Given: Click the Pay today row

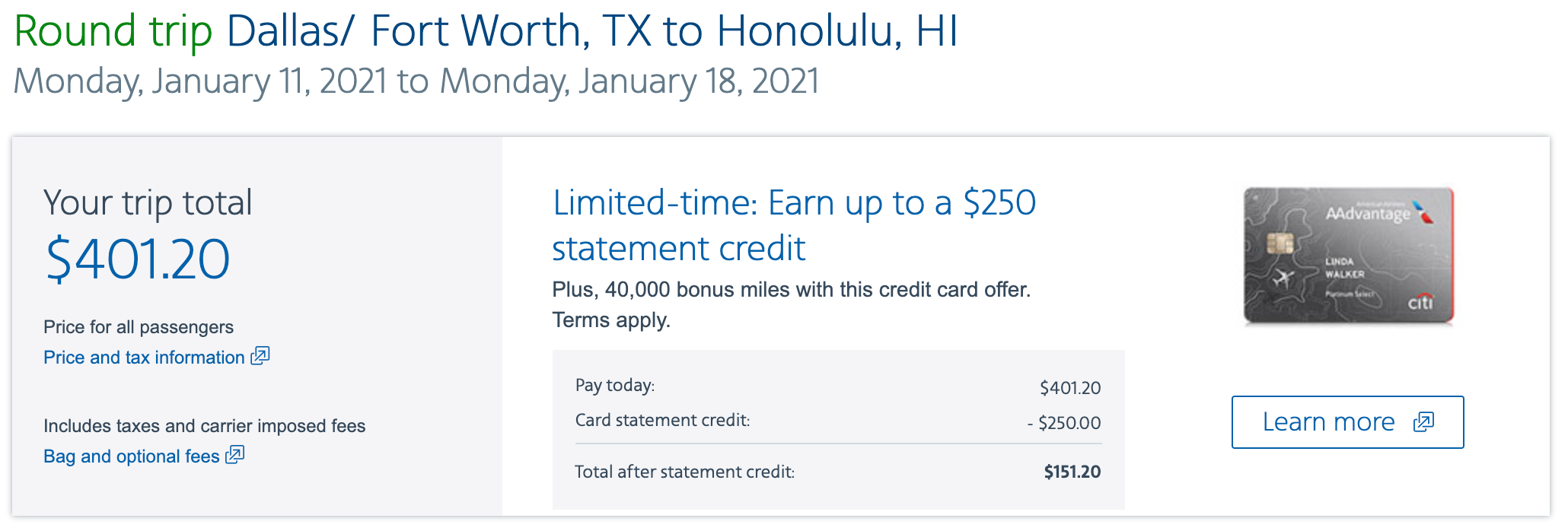Looking at the screenshot, I should (x=837, y=386).
